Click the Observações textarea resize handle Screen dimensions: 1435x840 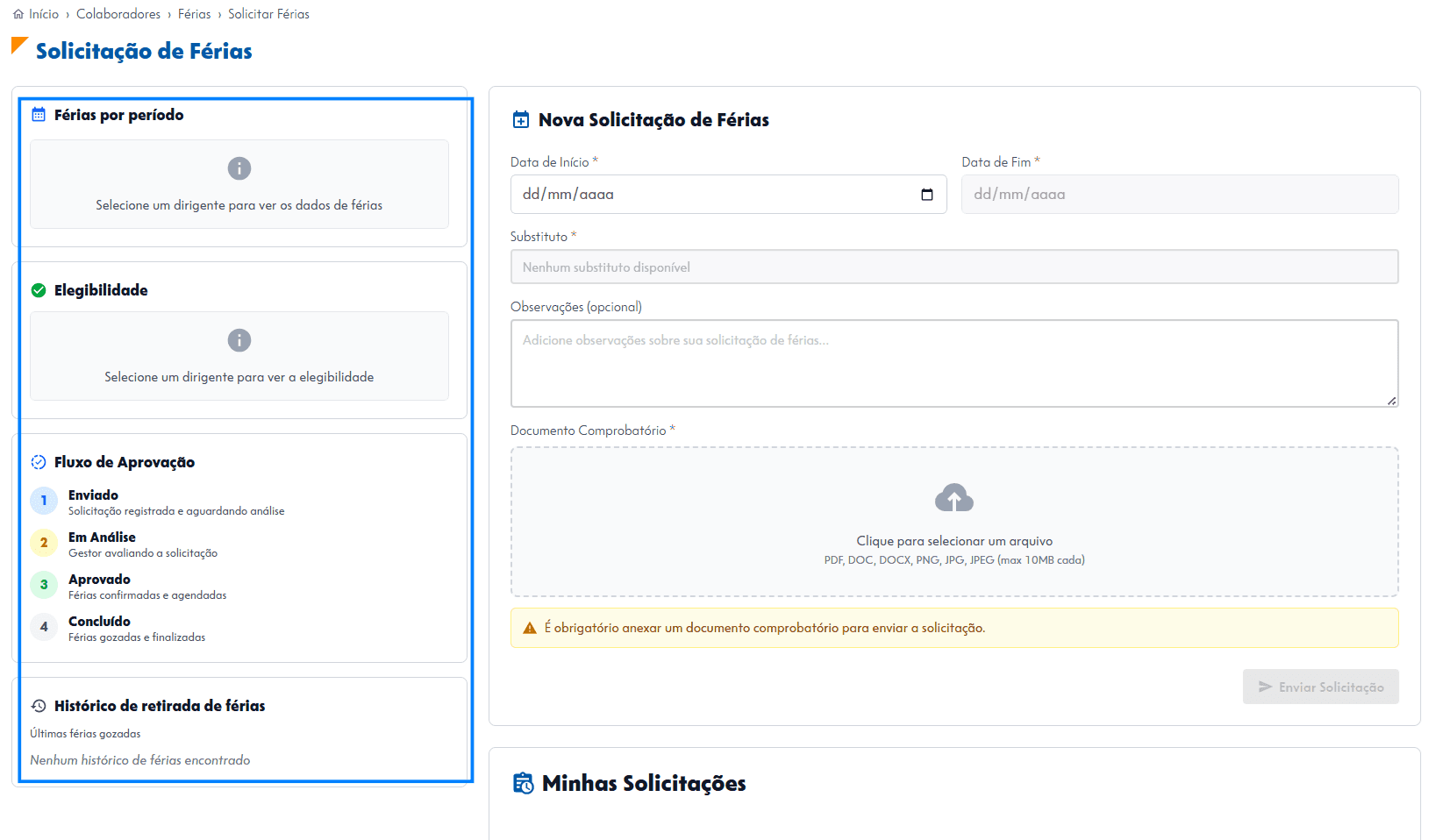coord(1392,401)
